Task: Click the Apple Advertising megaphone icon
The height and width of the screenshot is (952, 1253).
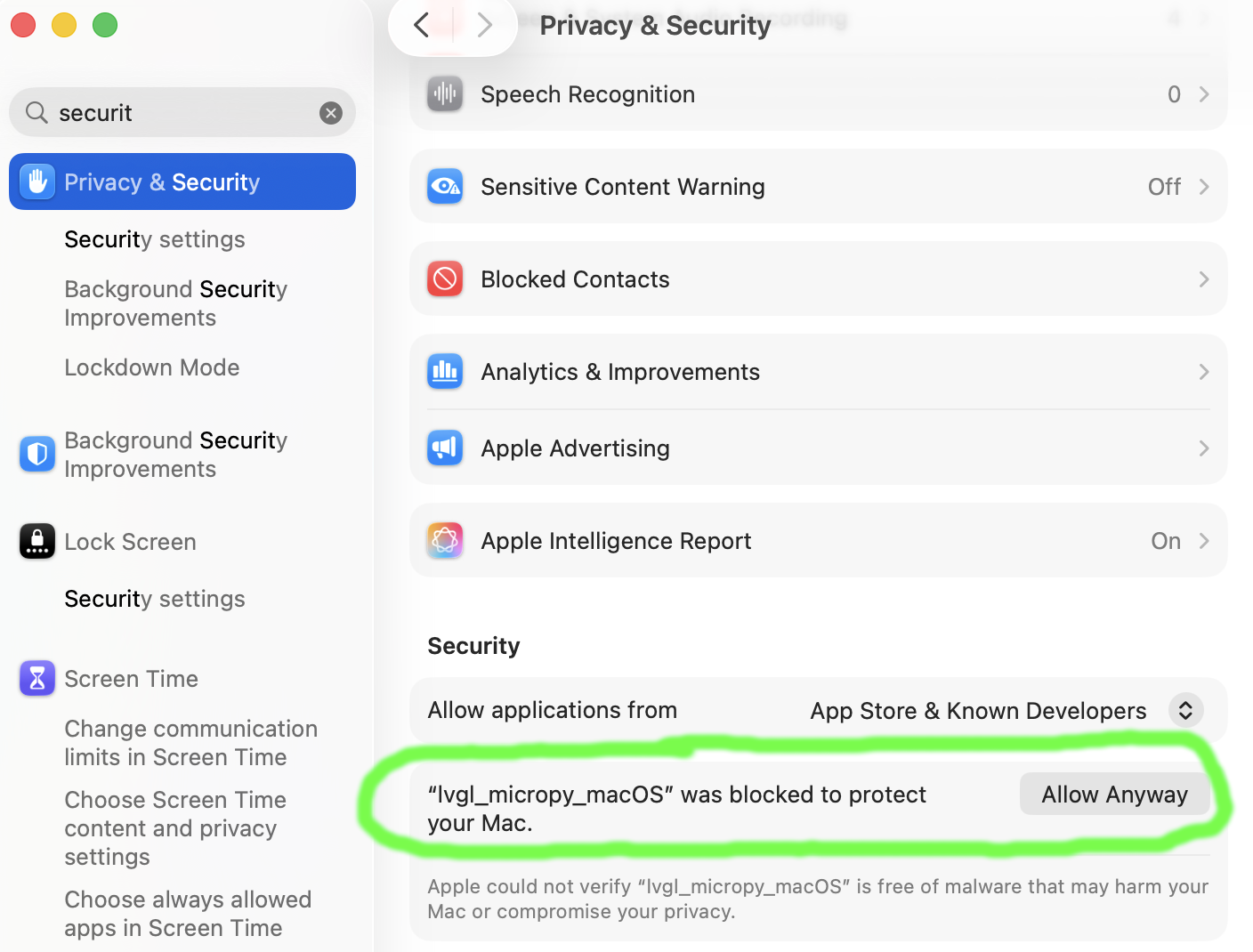Action: click(x=445, y=448)
